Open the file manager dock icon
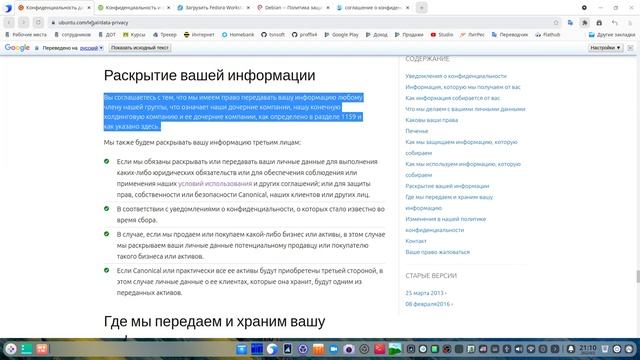Screen dimensions: 640x360 [242, 349]
